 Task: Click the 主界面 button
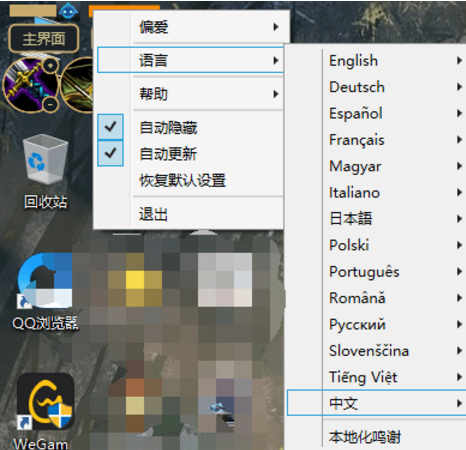pyautogui.click(x=44, y=39)
